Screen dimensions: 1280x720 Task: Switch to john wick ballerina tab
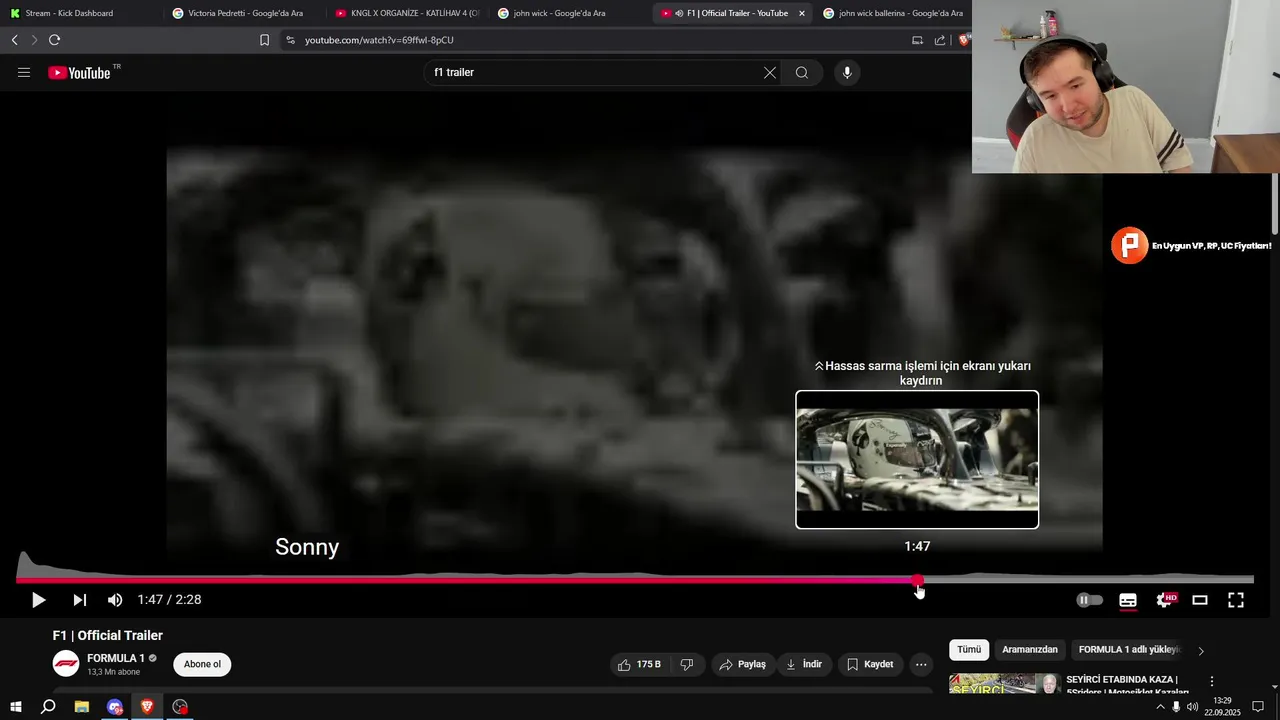point(894,13)
